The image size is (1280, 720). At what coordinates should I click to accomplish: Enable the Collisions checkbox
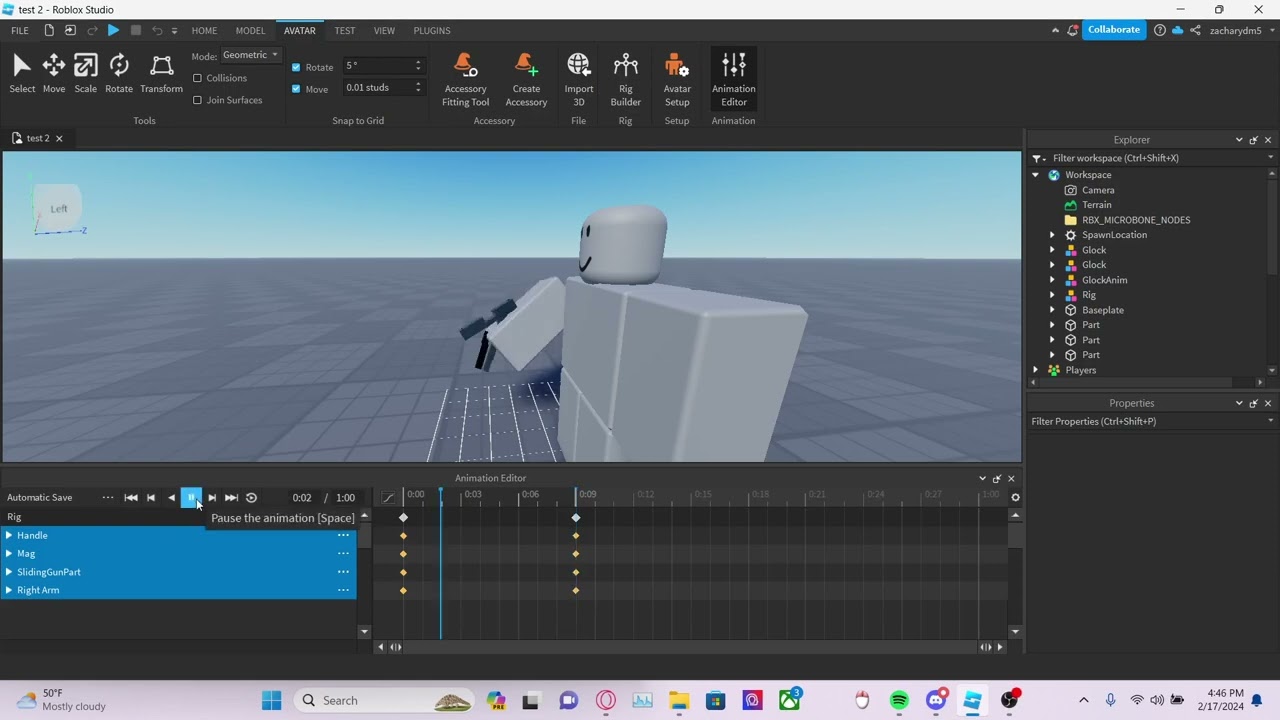(197, 78)
